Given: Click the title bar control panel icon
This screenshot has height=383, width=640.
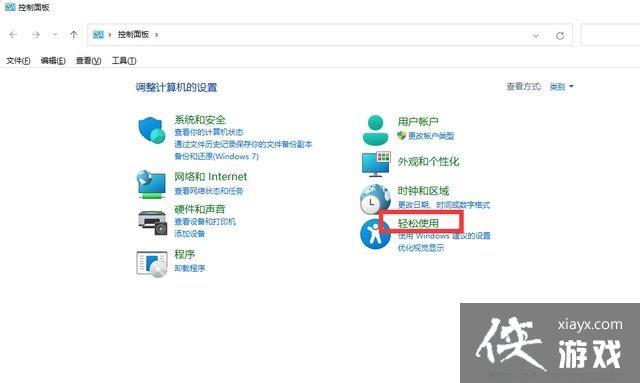Looking at the screenshot, I should coord(10,7).
